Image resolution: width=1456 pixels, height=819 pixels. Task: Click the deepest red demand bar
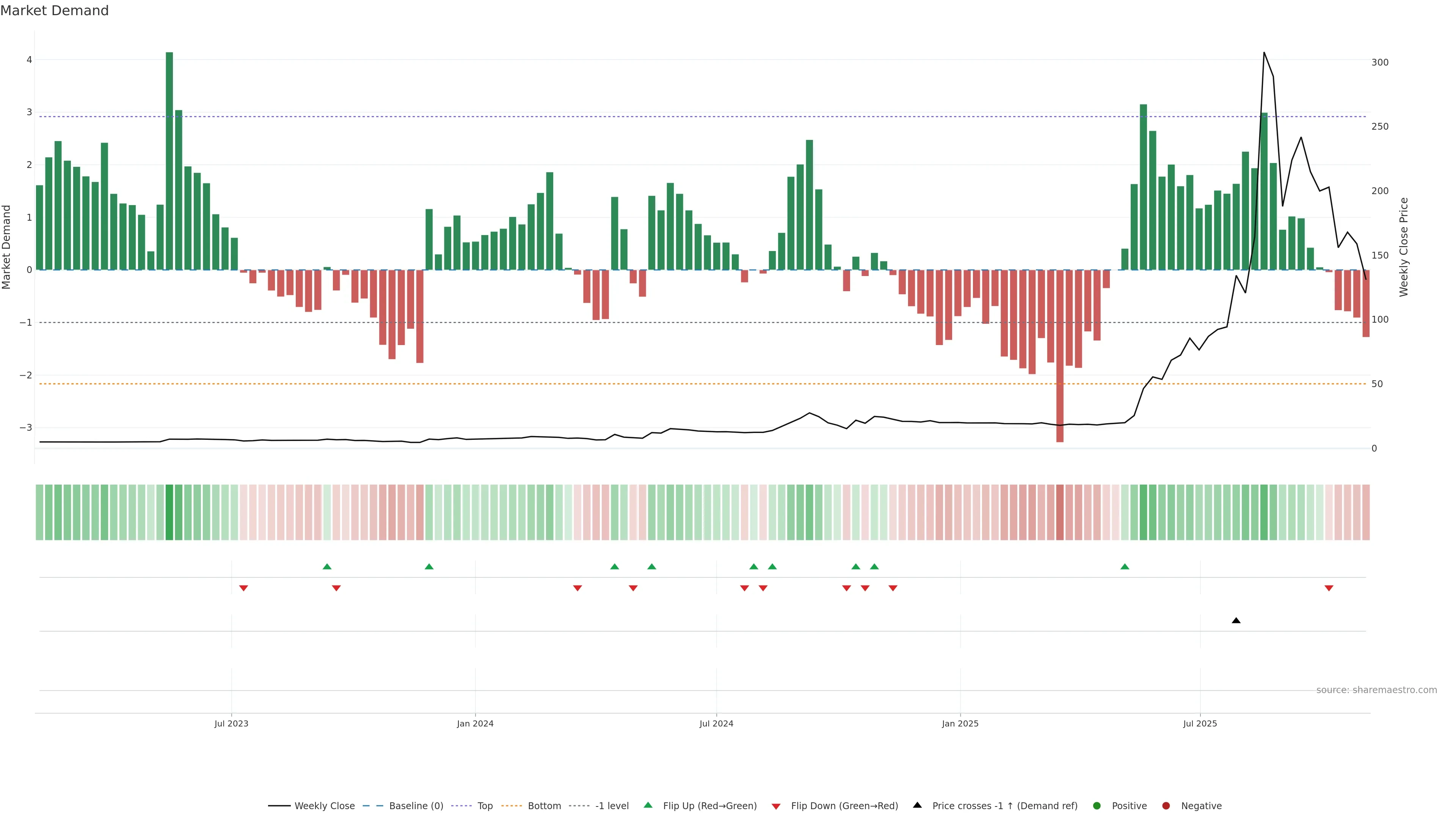(1060, 356)
